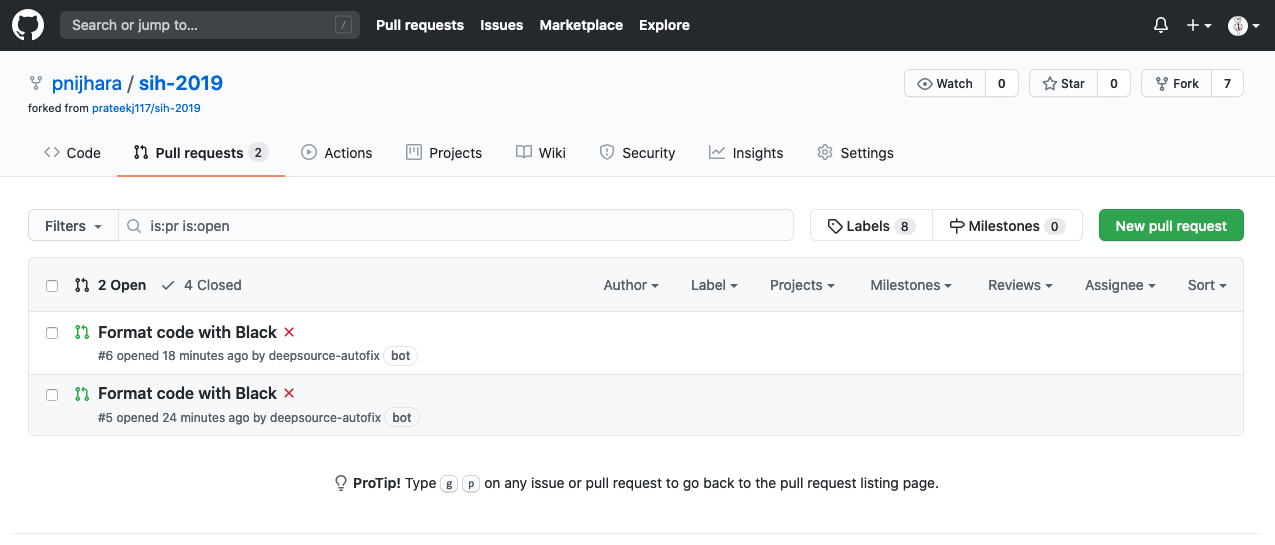
Task: Toggle the select-all pull requests checkbox
Action: [x=52, y=286]
